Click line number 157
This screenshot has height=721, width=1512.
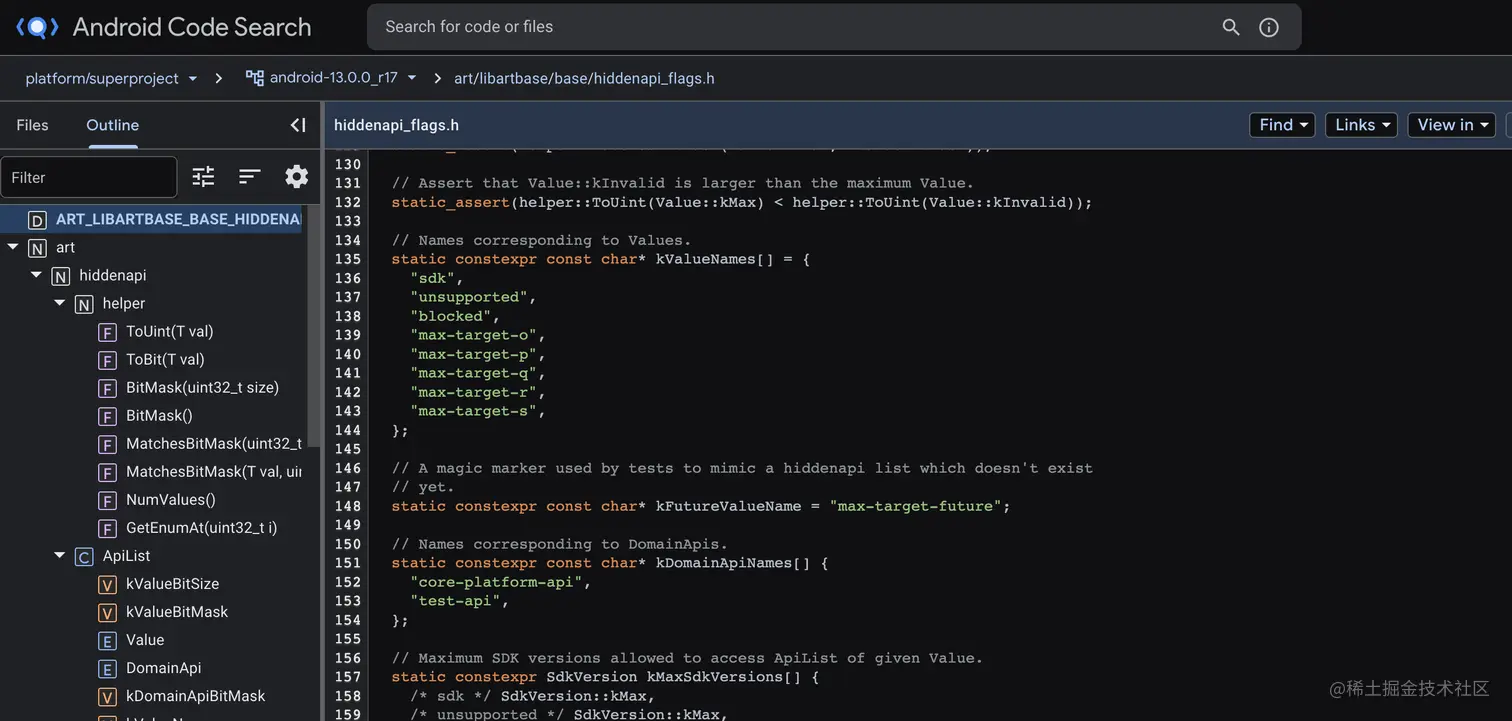coord(347,677)
